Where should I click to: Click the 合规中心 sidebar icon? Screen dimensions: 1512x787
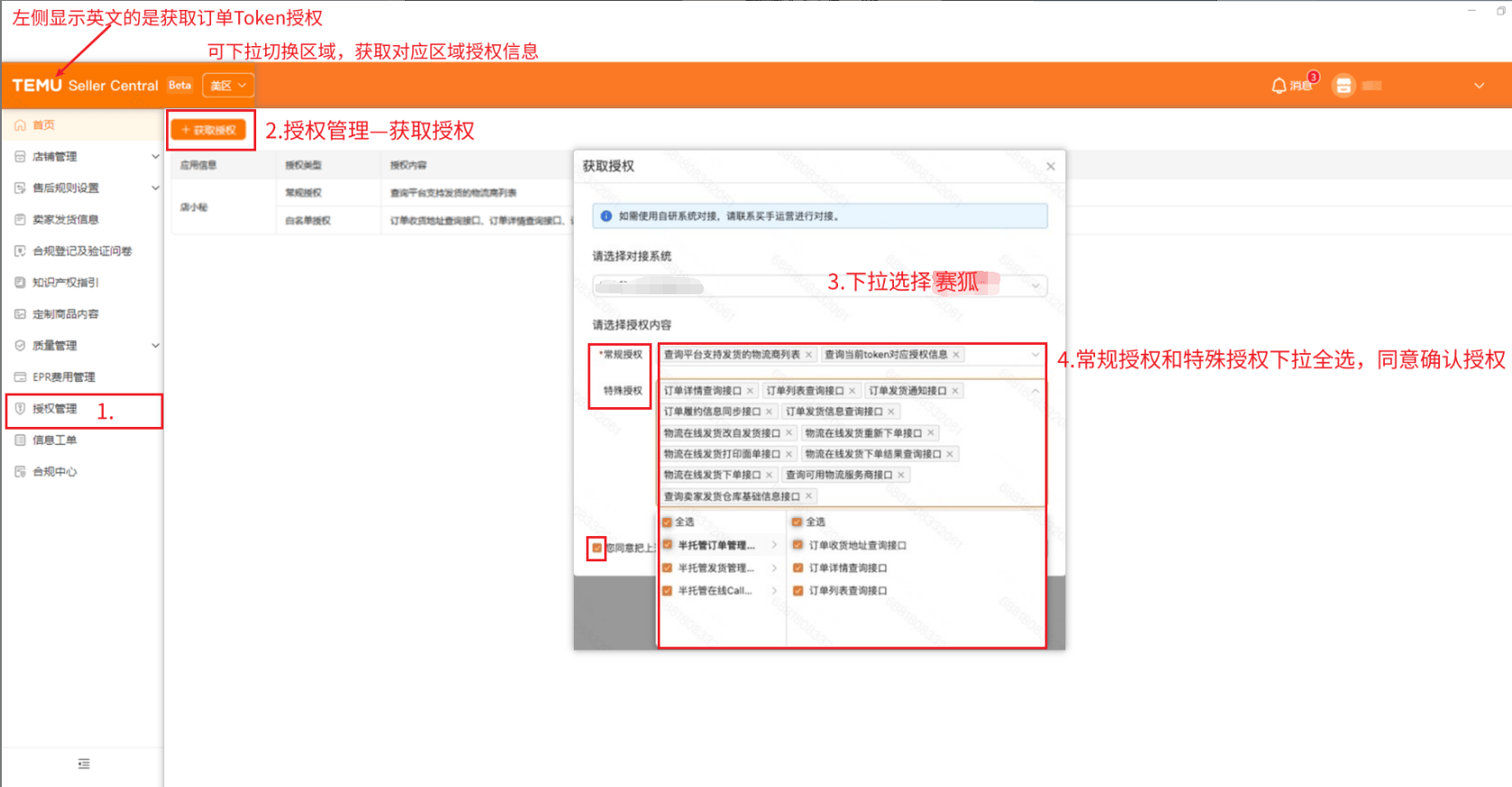20,472
